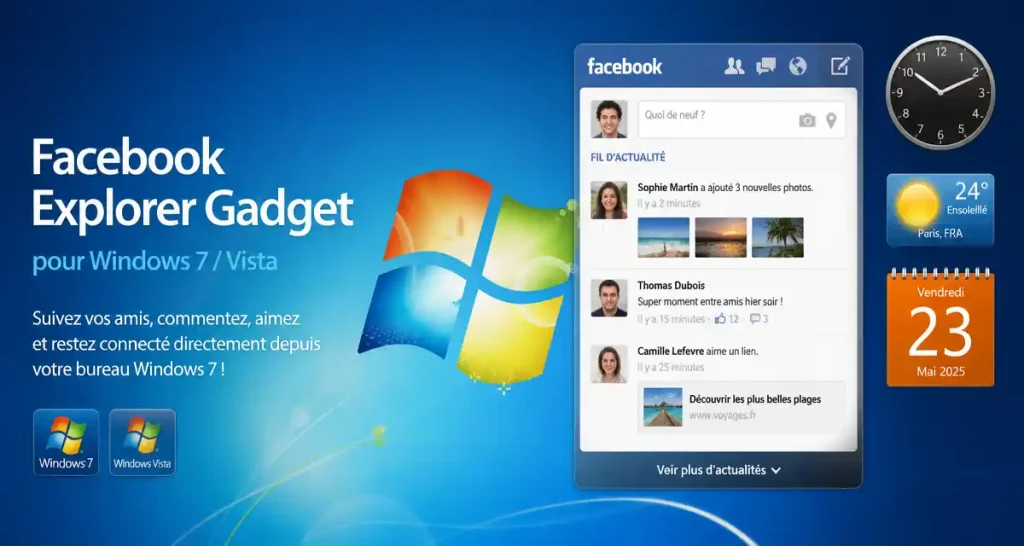Click the user's own profile picture
1024x546 pixels.
(609, 119)
